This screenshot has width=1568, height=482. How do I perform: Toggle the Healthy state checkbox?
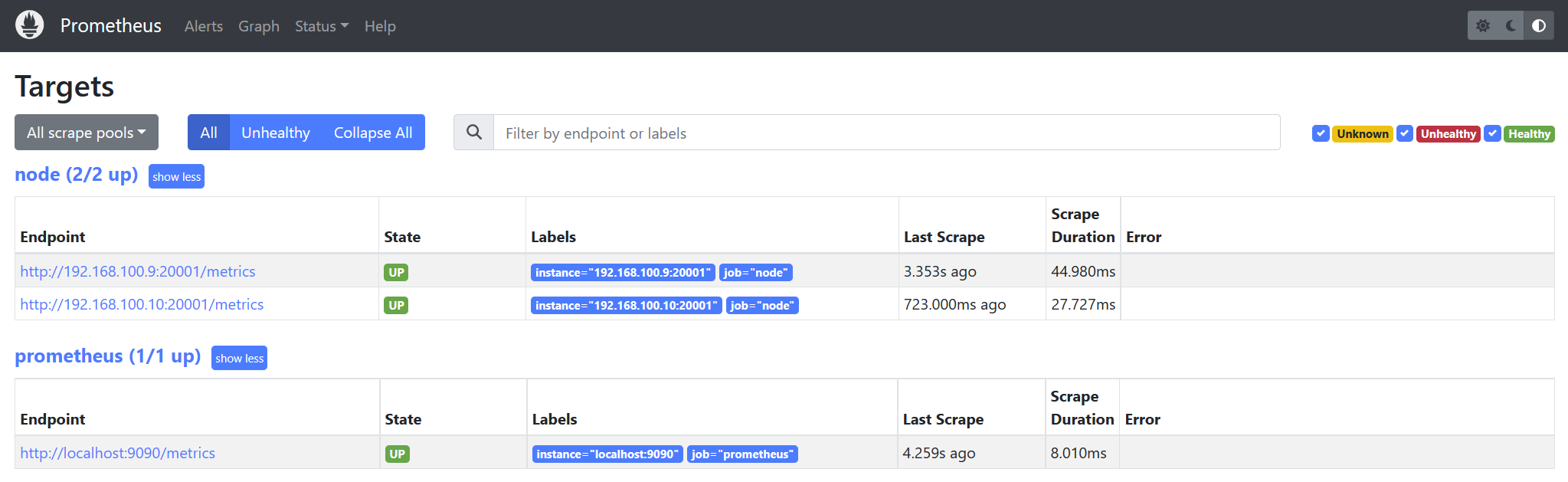point(1492,133)
